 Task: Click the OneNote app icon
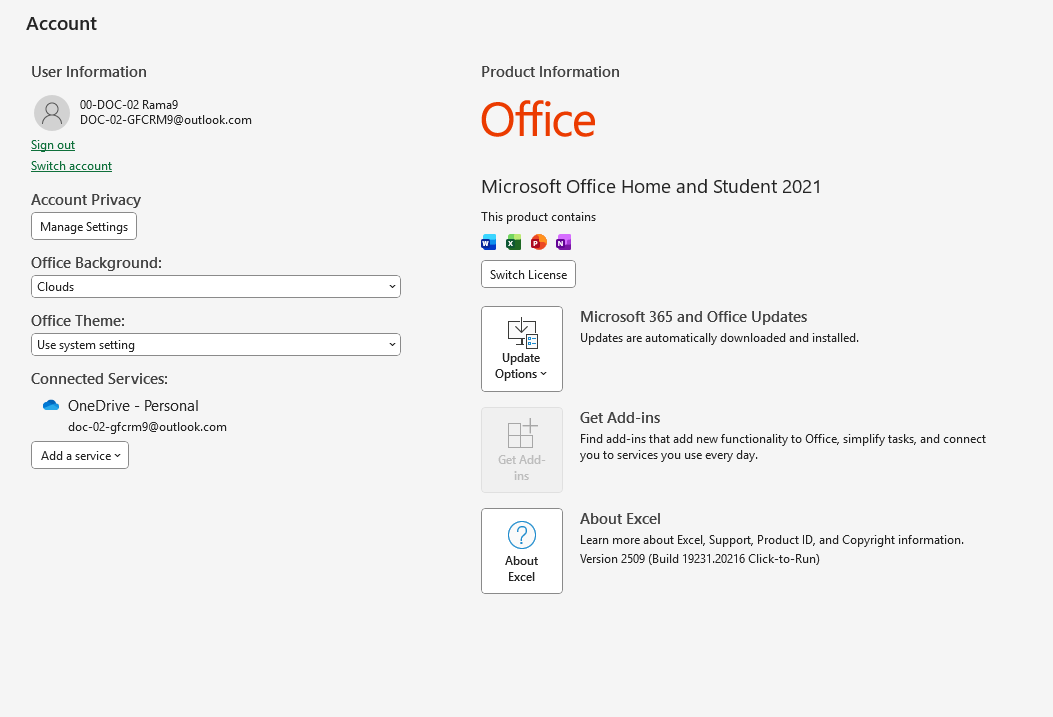tap(564, 242)
